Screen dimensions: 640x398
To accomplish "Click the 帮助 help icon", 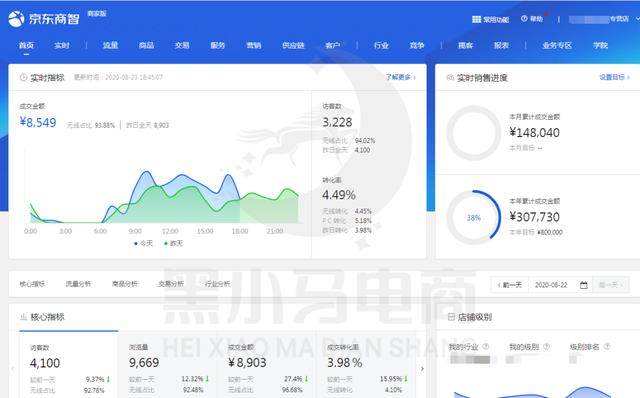I will point(524,19).
